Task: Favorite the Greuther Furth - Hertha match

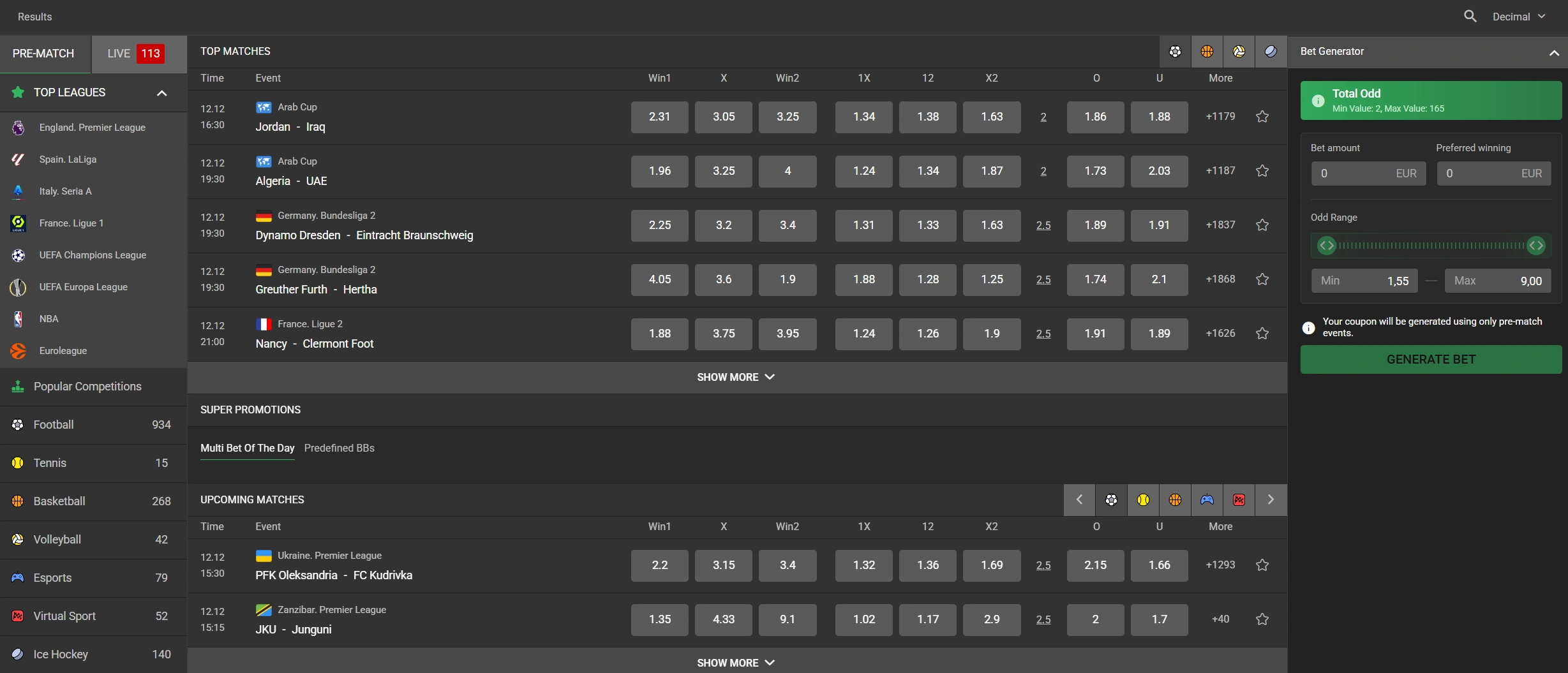Action: (x=1262, y=279)
